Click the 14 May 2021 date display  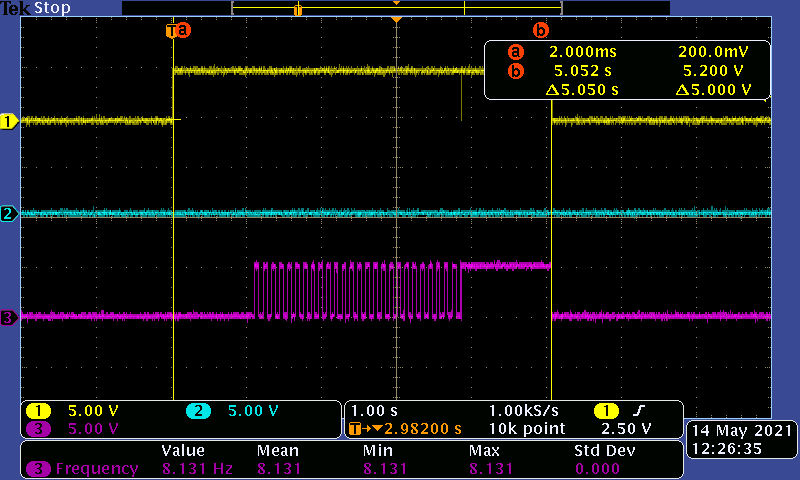[x=741, y=431]
